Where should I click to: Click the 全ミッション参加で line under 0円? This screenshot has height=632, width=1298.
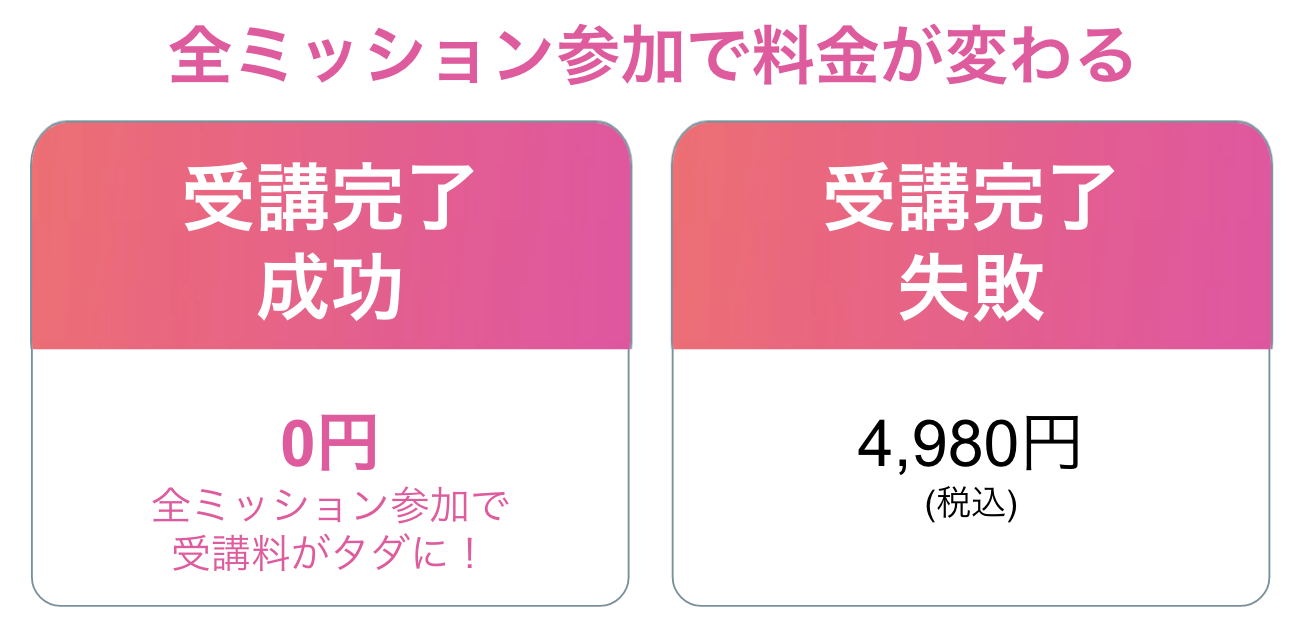(330, 507)
